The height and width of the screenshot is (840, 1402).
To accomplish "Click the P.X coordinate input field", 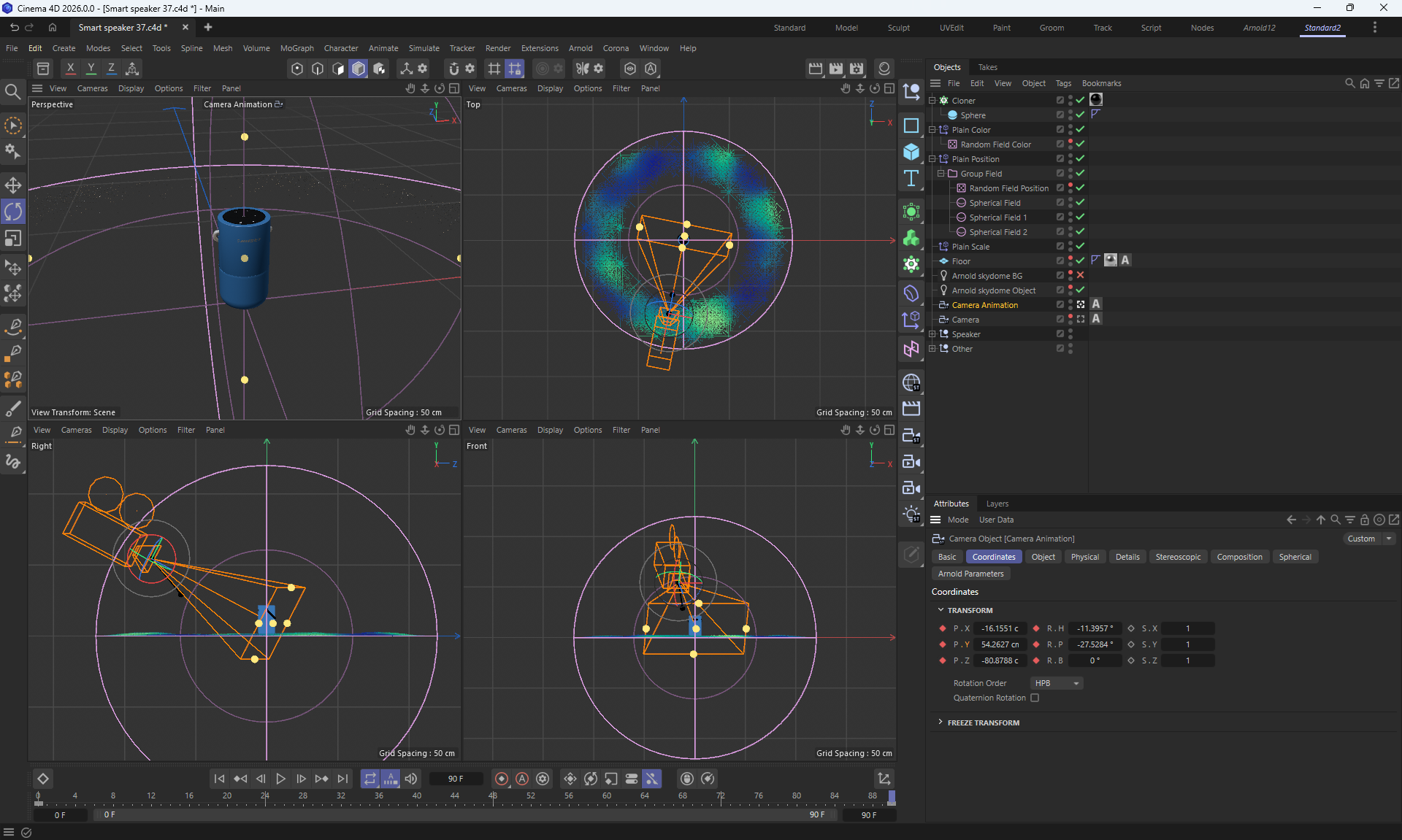I will [x=1000, y=628].
